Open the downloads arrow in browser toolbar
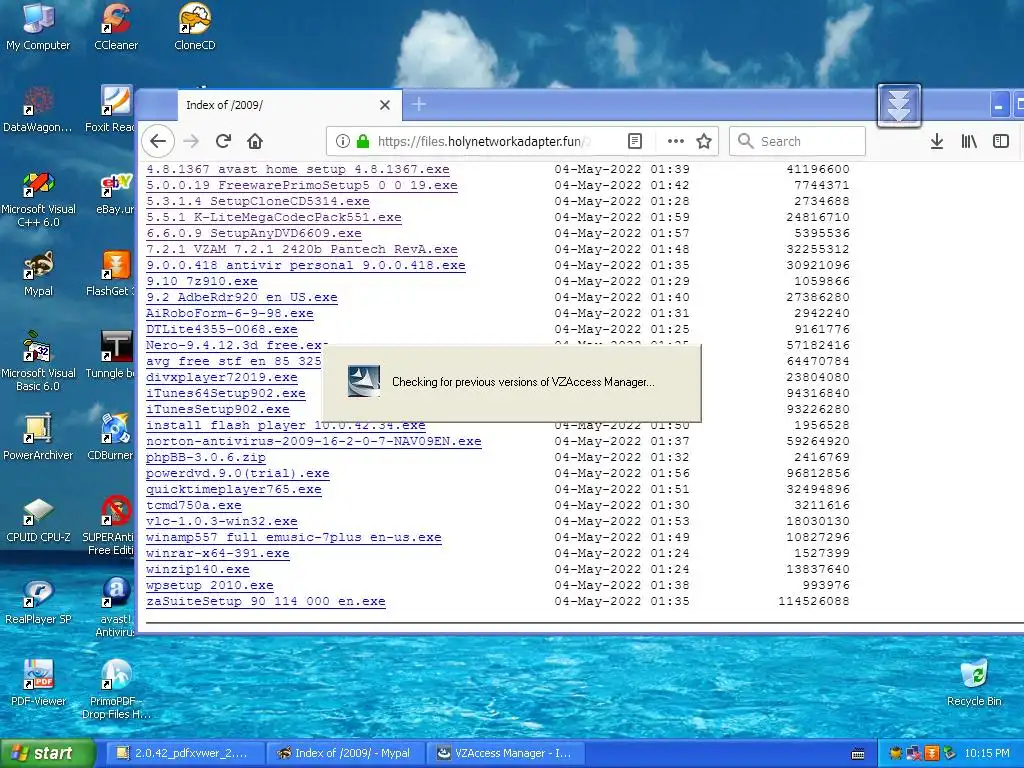Viewport: 1024px width, 768px height. [936, 141]
